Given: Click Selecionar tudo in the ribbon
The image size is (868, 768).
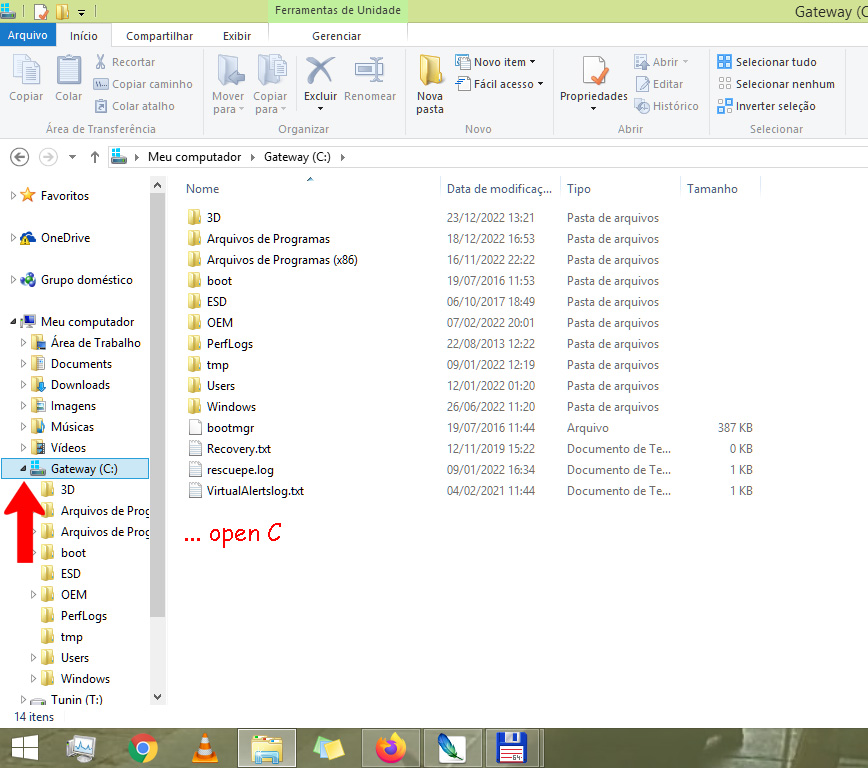Looking at the screenshot, I should tap(767, 62).
